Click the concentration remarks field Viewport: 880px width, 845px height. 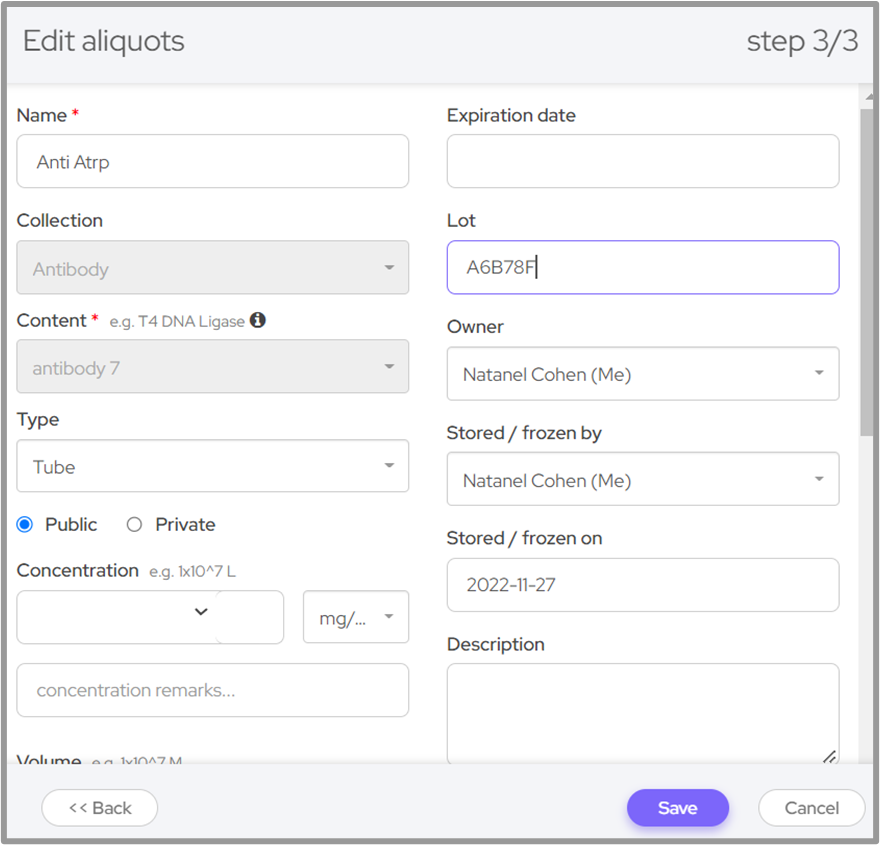[212, 690]
